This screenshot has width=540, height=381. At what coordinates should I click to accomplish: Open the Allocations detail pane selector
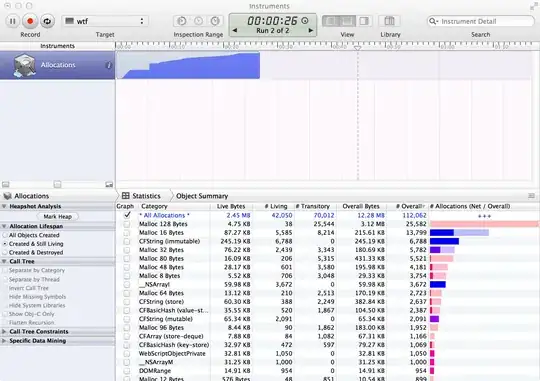tap(31, 196)
